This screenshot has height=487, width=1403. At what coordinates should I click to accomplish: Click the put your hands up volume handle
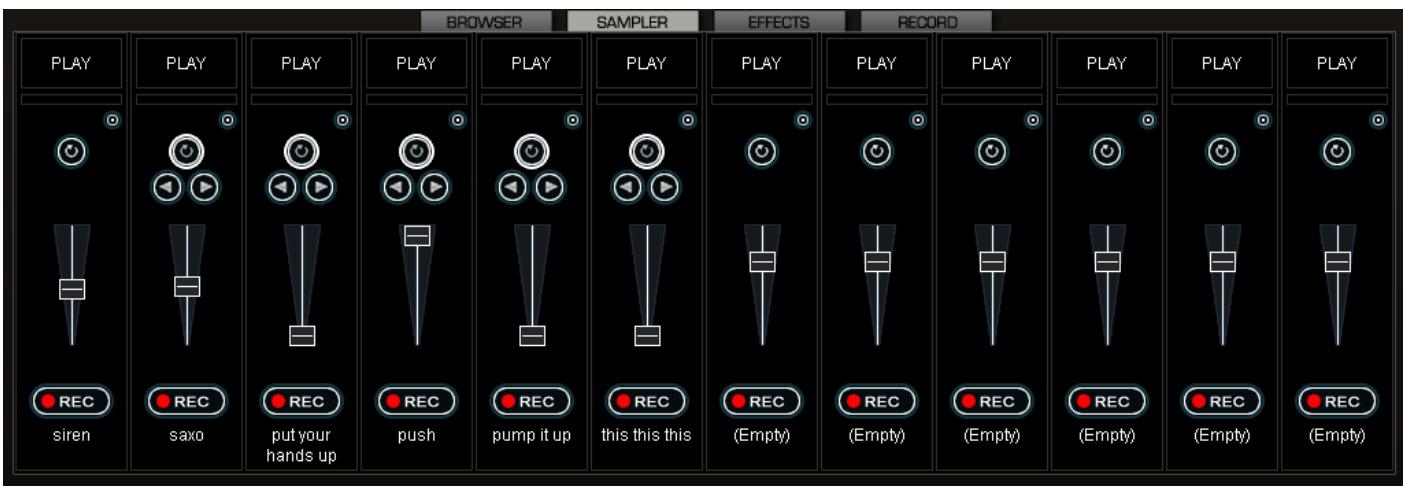click(x=302, y=336)
